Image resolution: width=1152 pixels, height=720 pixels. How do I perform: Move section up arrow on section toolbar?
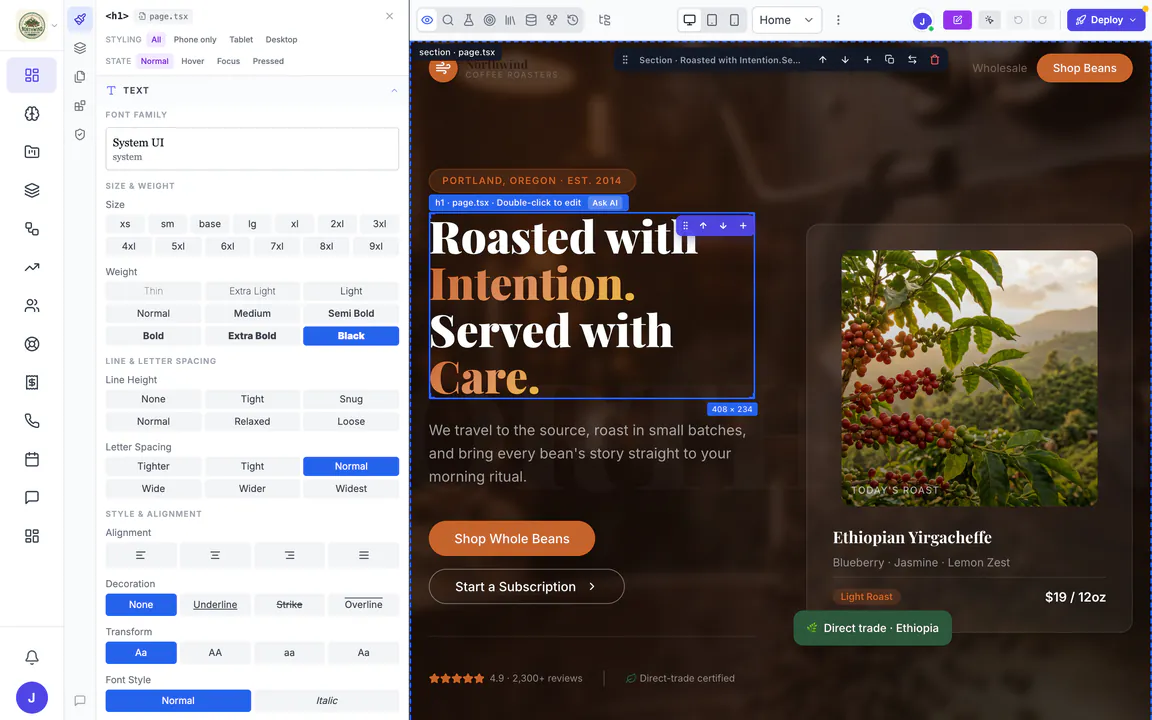tap(822, 60)
